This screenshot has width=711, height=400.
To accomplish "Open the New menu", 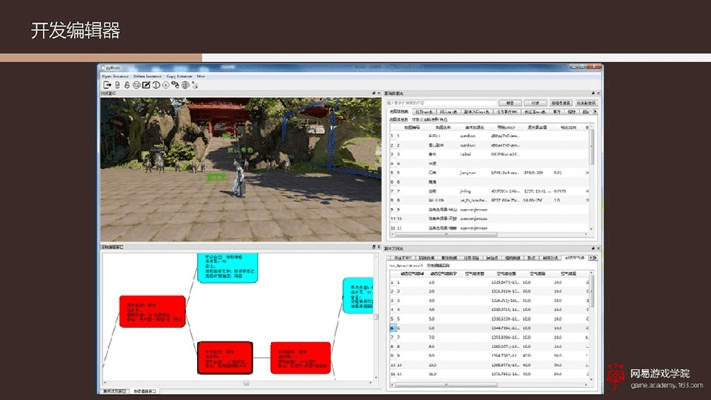I will click(200, 76).
